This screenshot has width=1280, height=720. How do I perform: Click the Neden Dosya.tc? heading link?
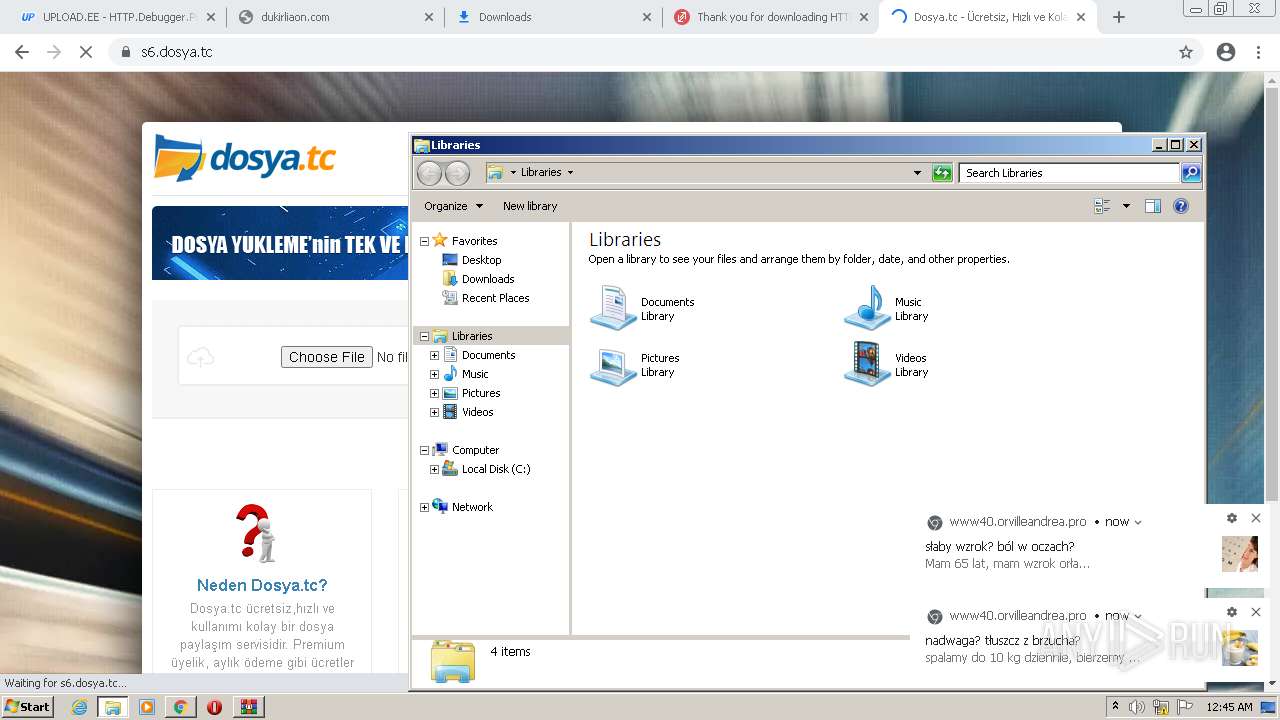click(x=262, y=586)
